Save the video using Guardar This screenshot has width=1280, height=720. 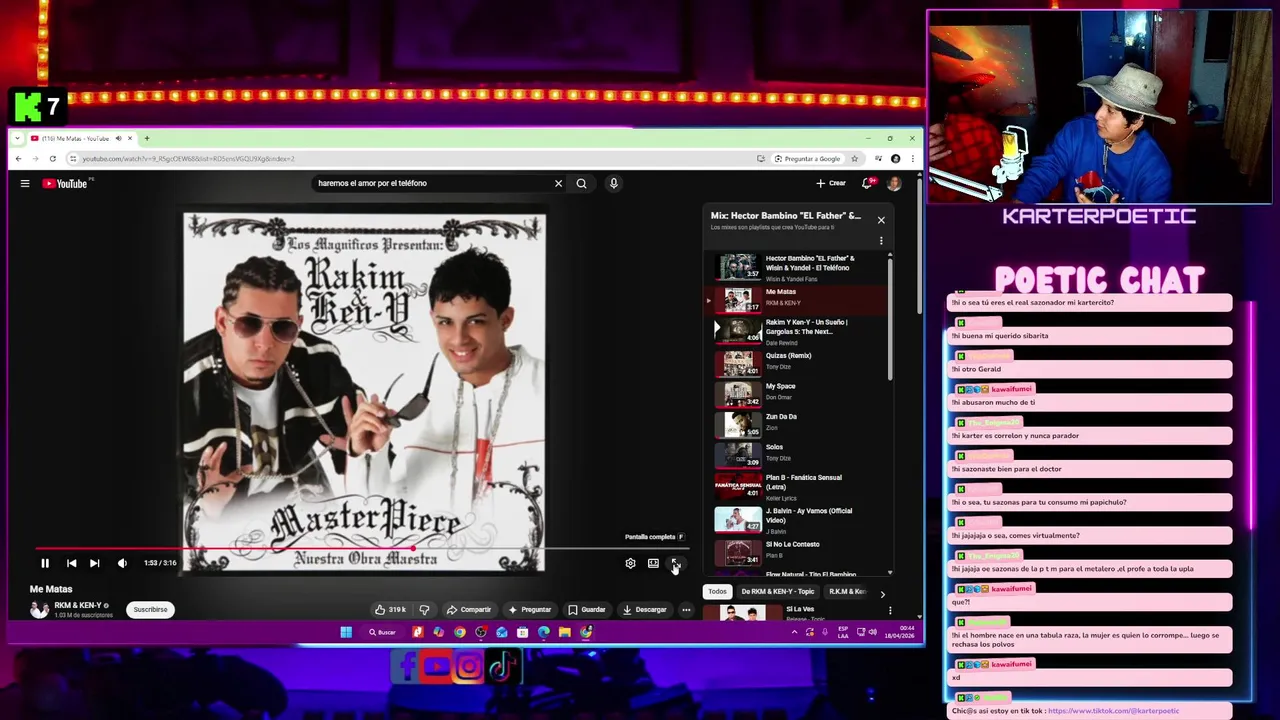[x=587, y=609]
